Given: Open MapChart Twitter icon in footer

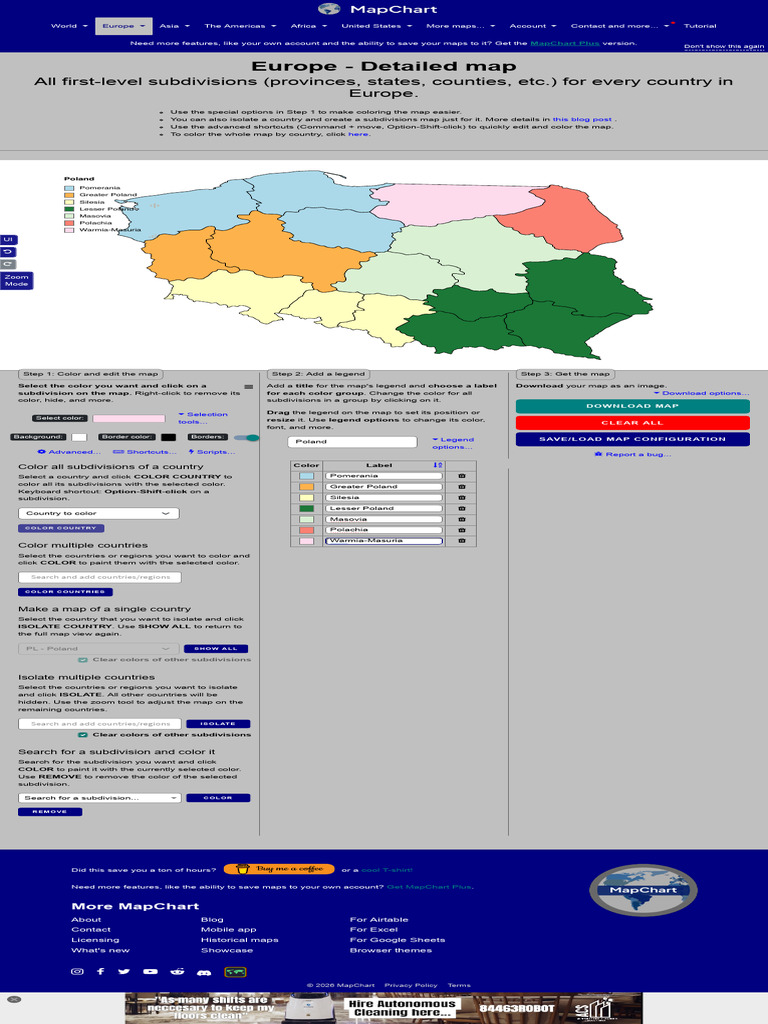Looking at the screenshot, I should tap(124, 971).
